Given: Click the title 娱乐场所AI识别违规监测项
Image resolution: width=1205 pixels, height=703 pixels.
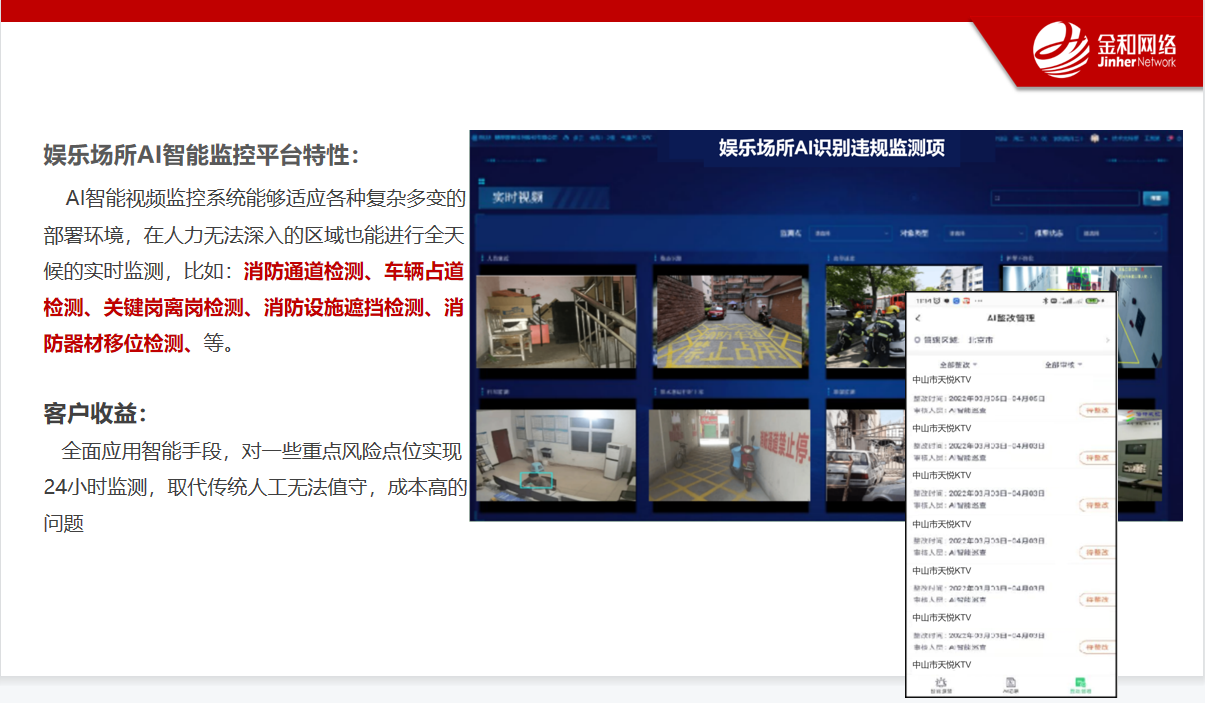Looking at the screenshot, I should [832, 148].
